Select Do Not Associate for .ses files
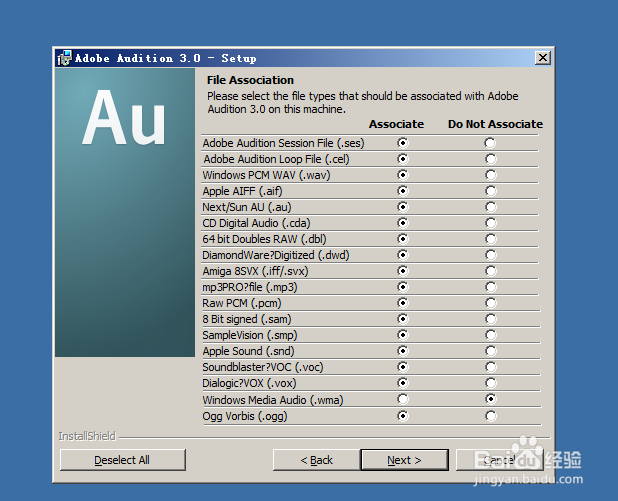This screenshot has height=501, width=618. (x=490, y=143)
